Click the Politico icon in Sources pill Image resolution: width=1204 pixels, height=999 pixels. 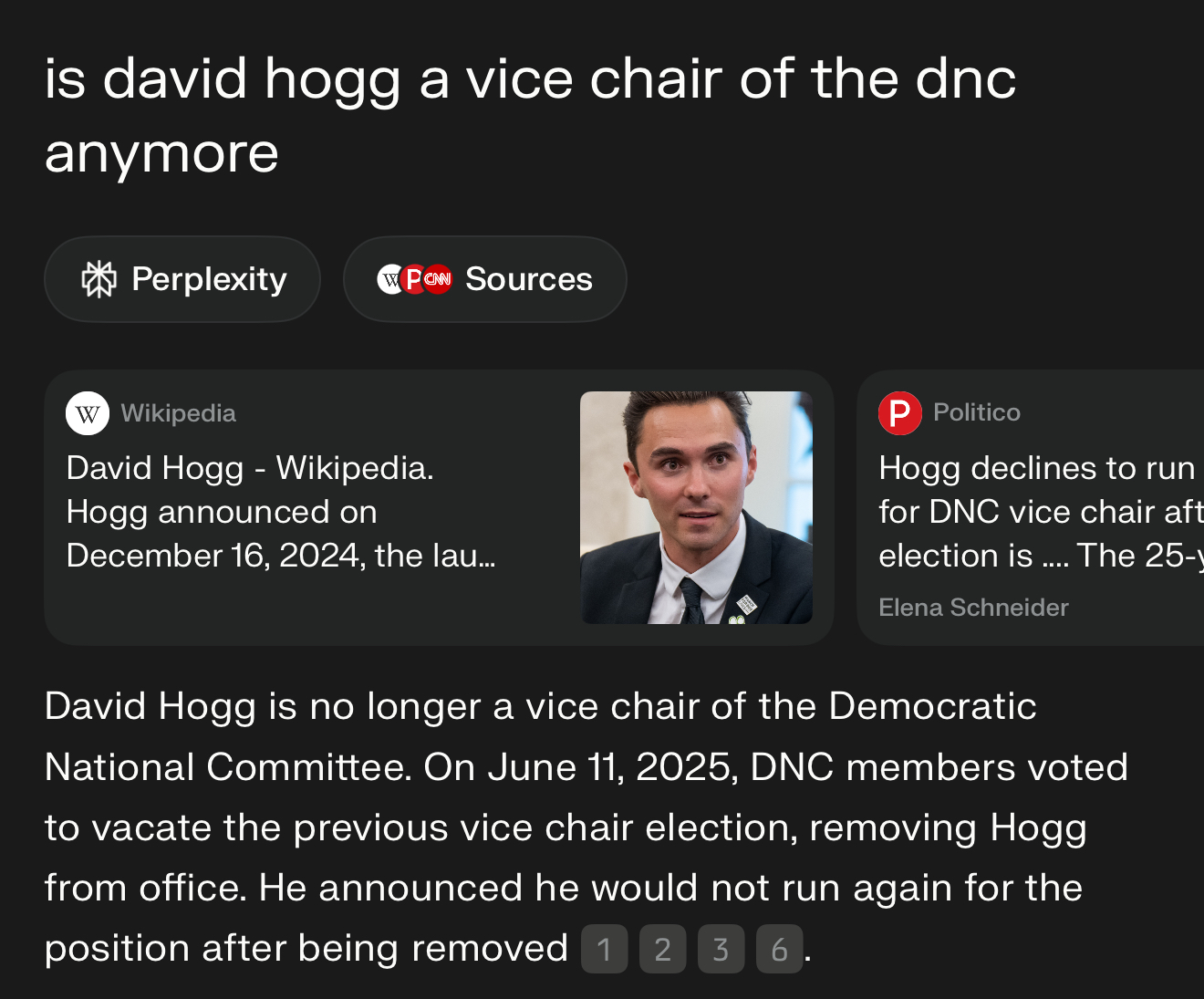click(x=414, y=279)
